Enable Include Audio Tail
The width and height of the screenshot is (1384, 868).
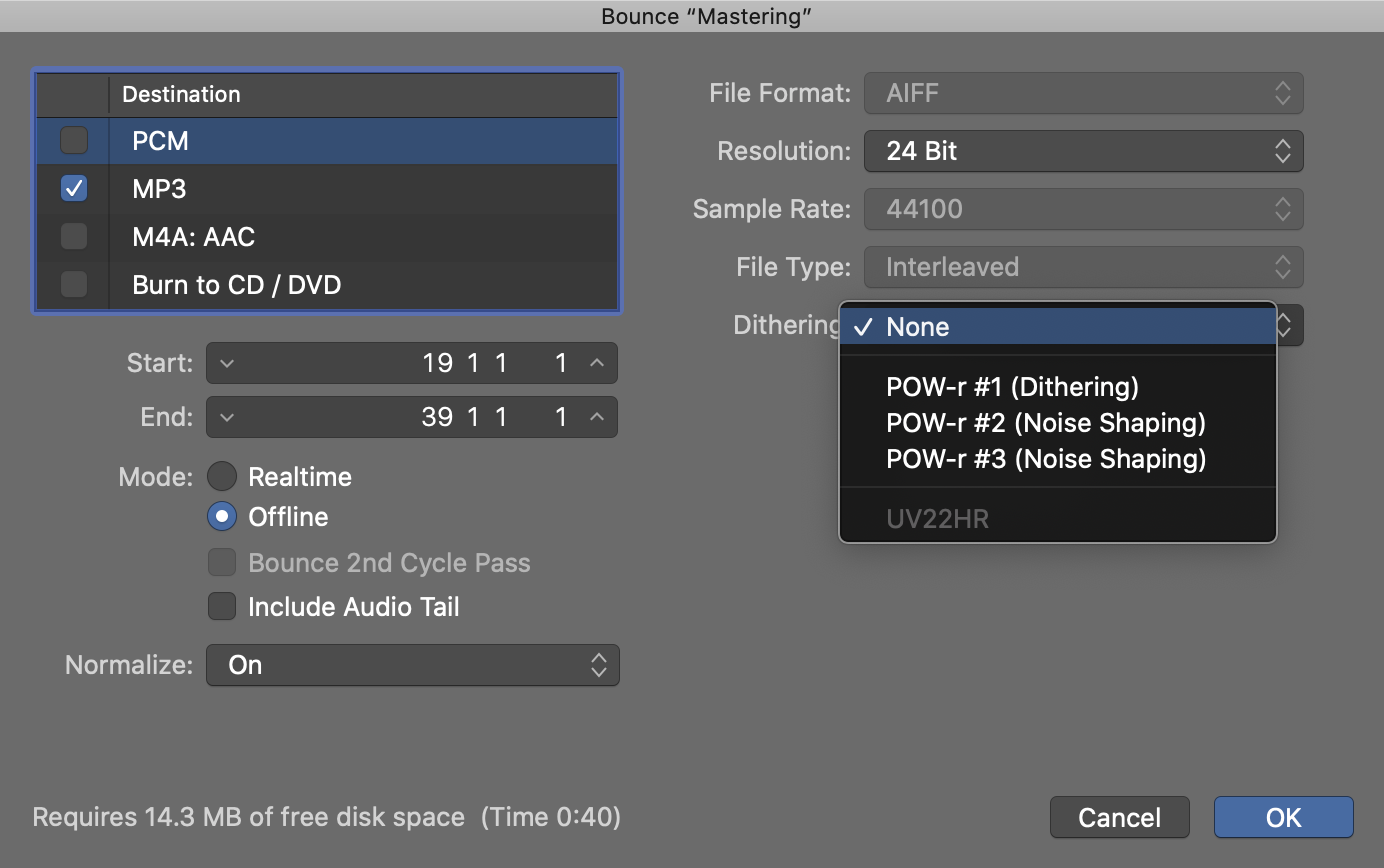(x=222, y=606)
